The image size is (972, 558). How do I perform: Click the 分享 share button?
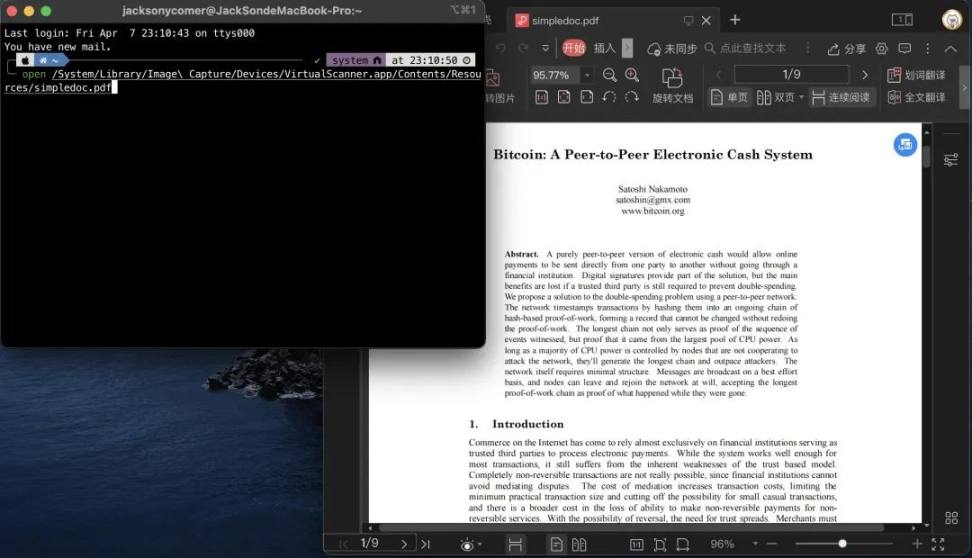[x=846, y=48]
